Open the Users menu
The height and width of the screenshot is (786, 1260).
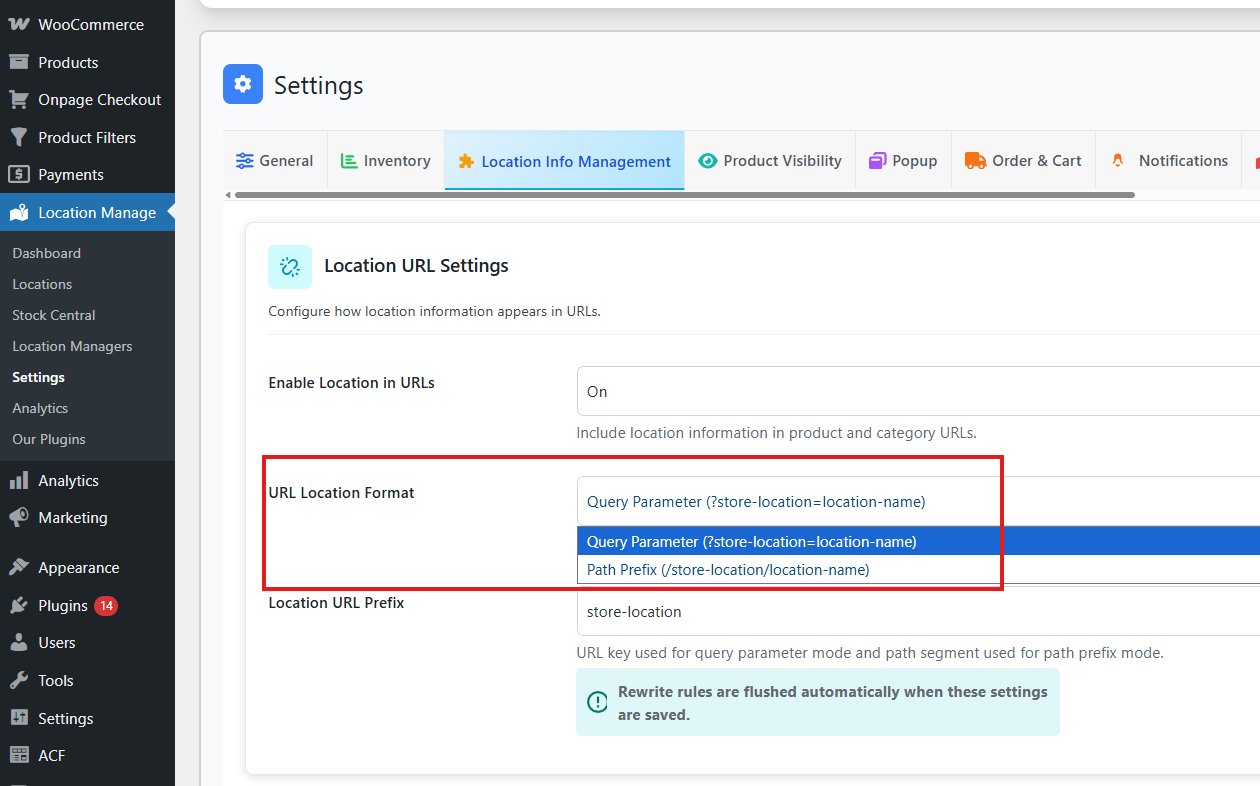[87, 642]
